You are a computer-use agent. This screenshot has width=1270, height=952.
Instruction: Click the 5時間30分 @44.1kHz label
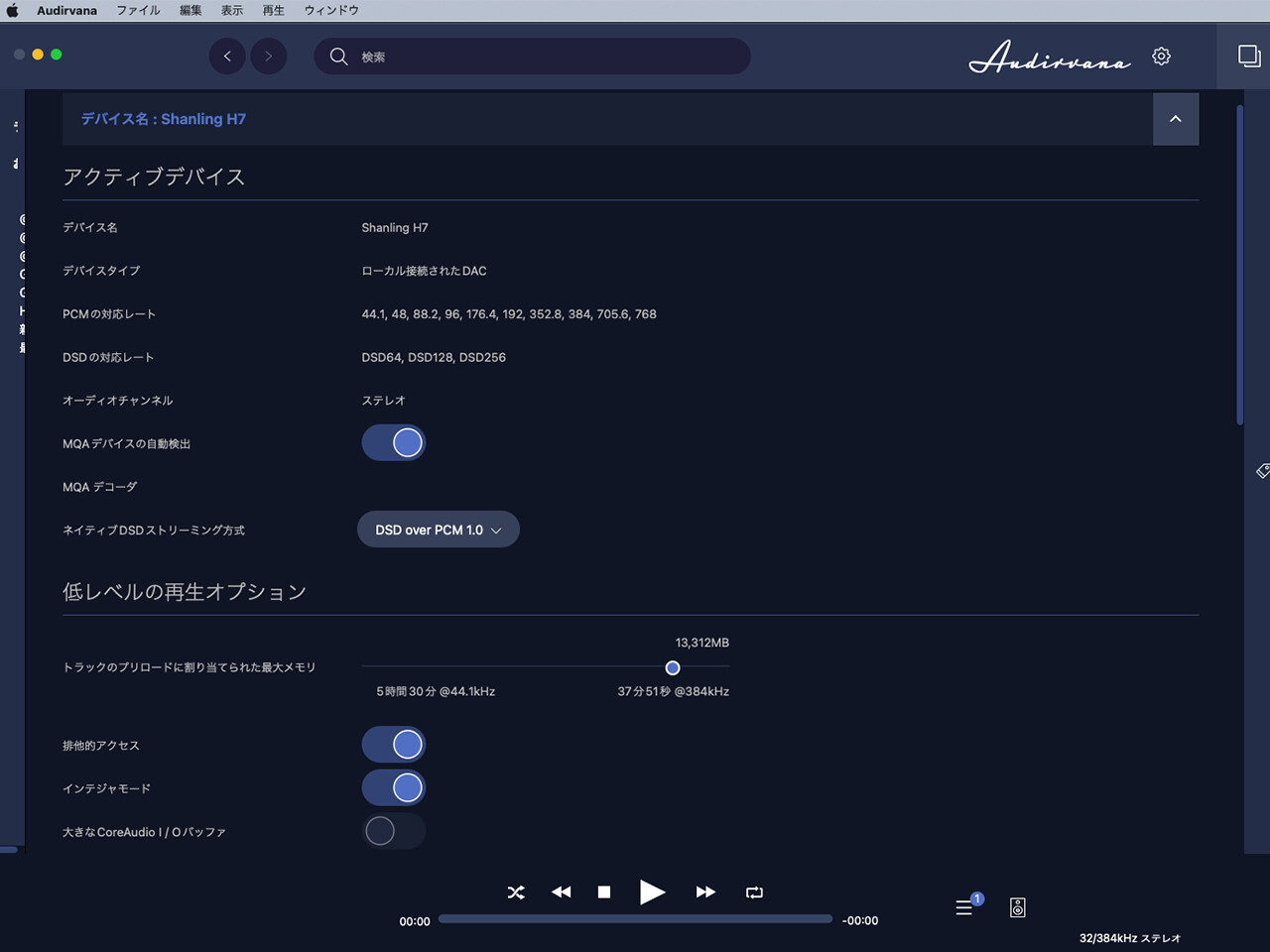pyautogui.click(x=436, y=691)
